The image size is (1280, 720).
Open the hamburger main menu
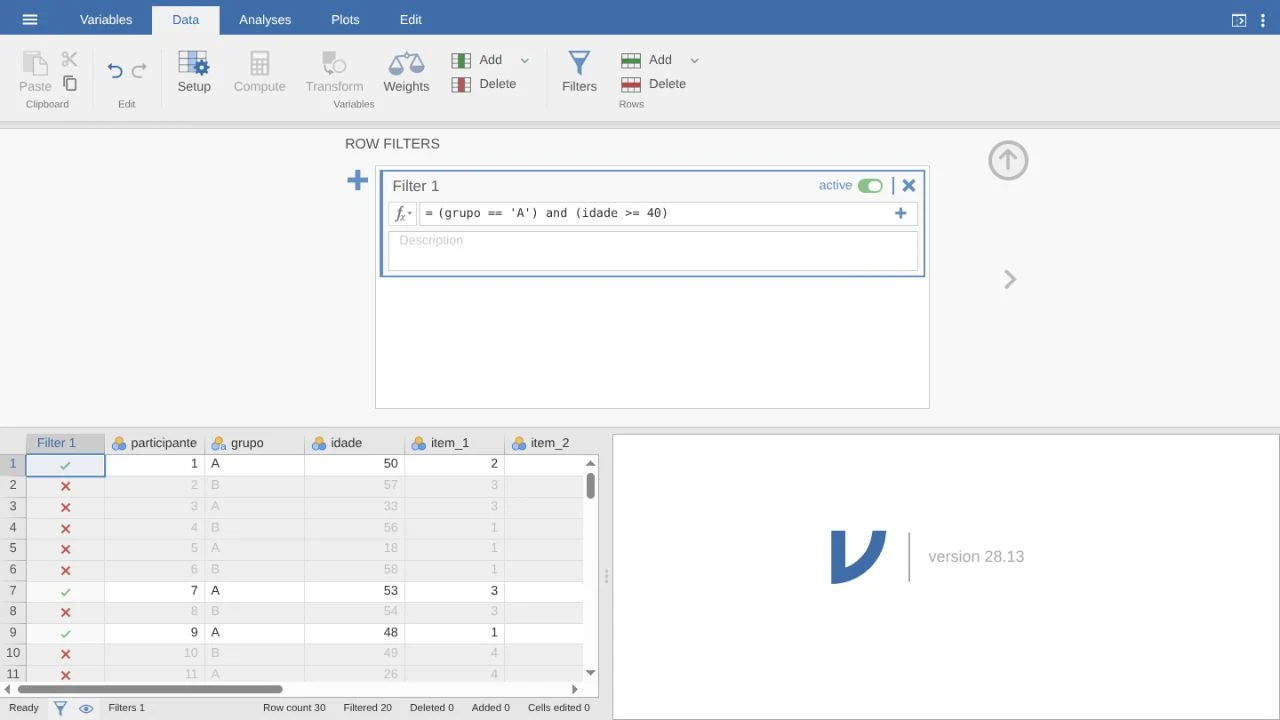(x=29, y=19)
